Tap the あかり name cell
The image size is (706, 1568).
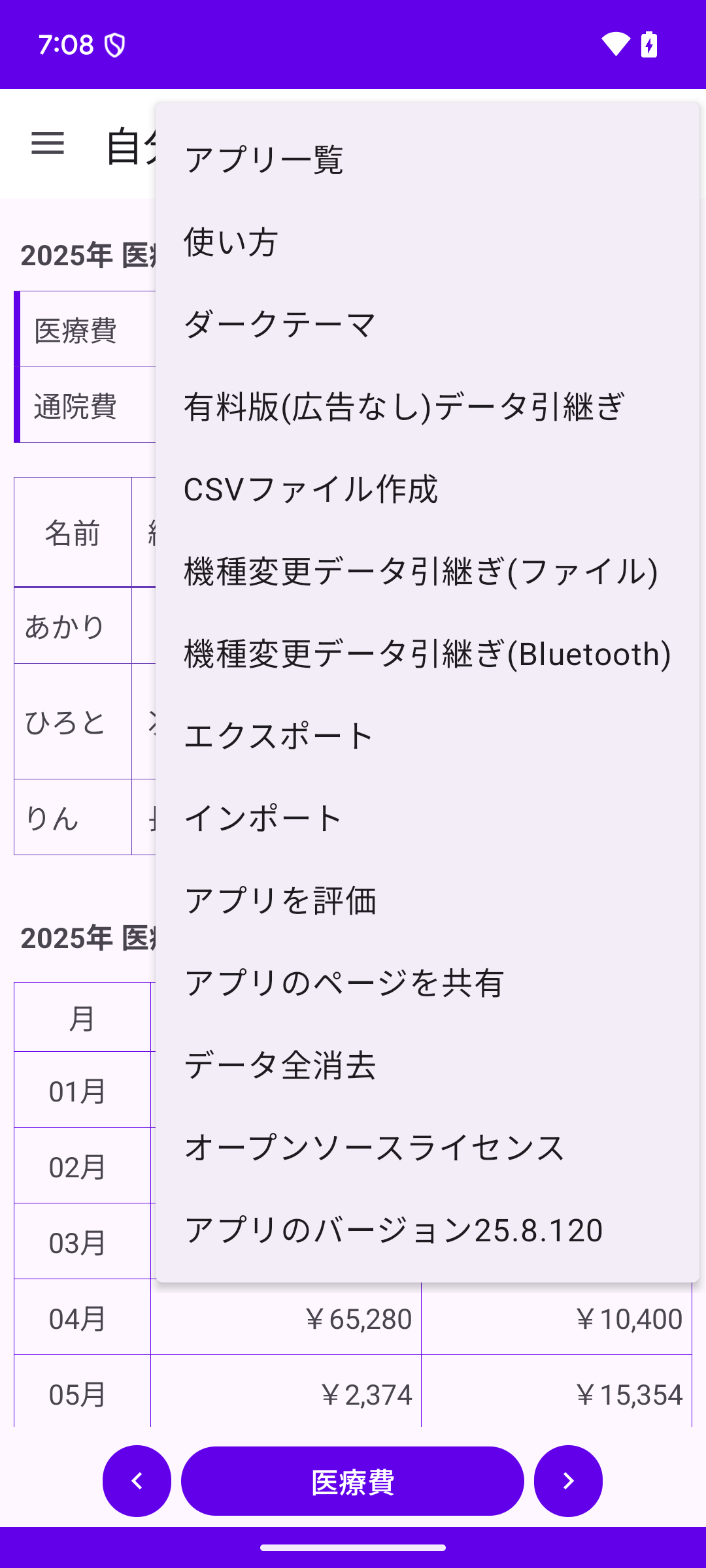(x=65, y=627)
